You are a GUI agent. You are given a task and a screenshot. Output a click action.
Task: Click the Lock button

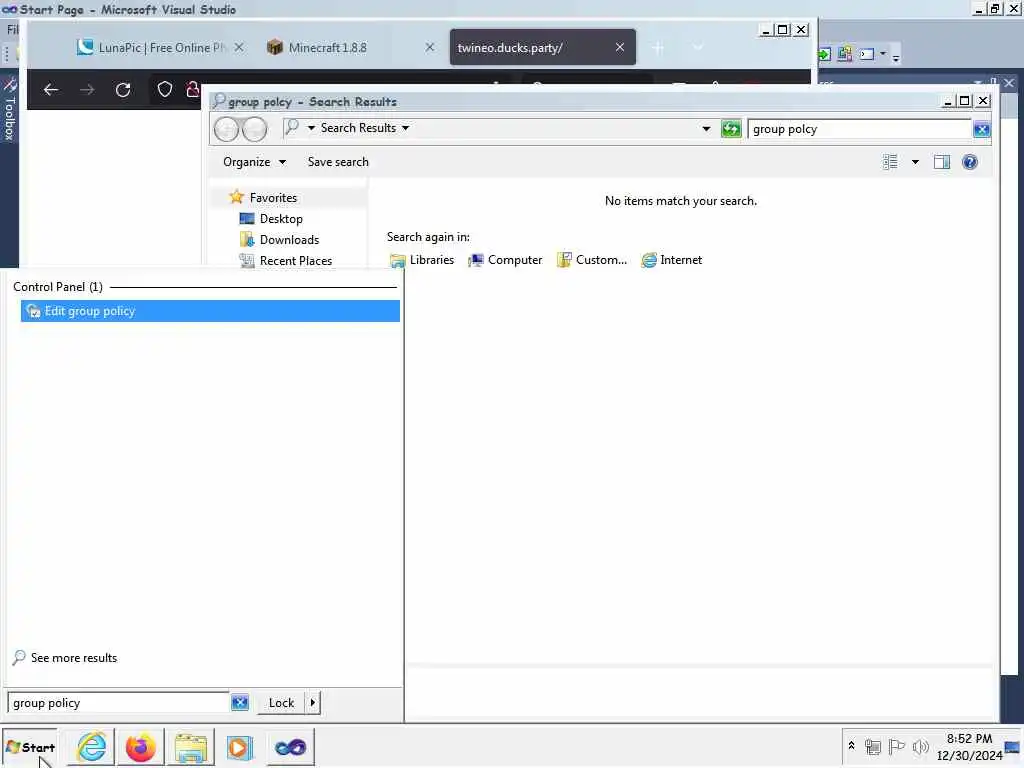coord(281,703)
